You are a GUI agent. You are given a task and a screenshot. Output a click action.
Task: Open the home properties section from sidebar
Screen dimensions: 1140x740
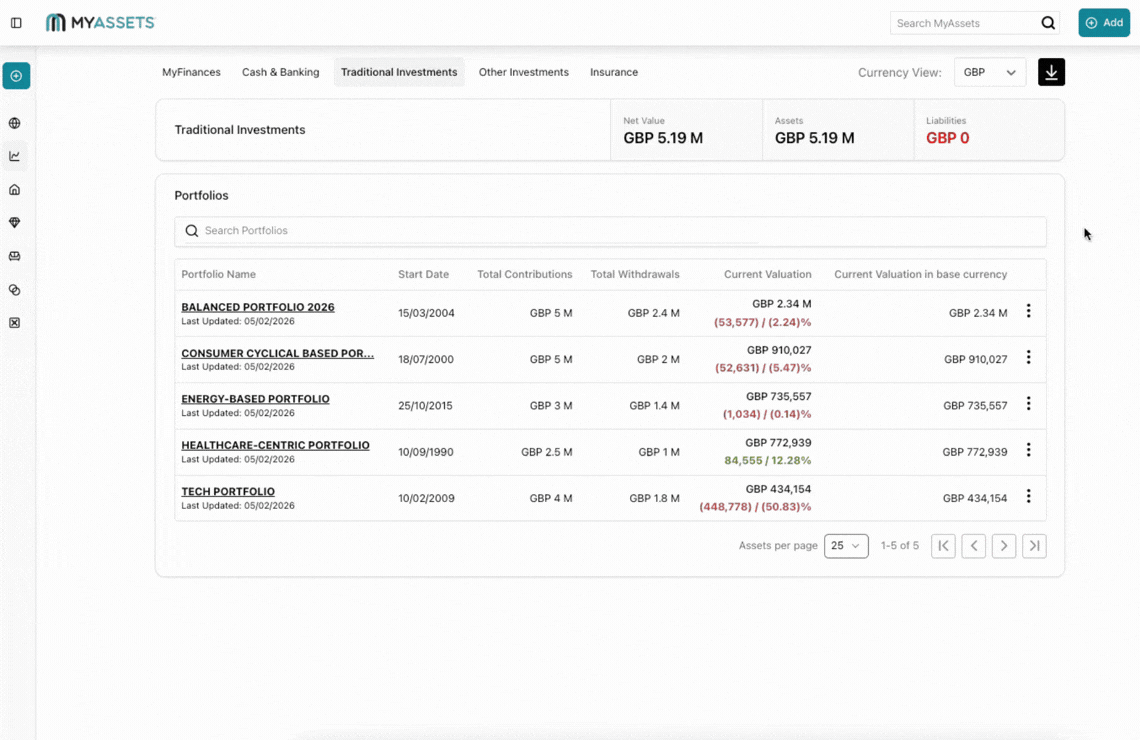click(15, 189)
